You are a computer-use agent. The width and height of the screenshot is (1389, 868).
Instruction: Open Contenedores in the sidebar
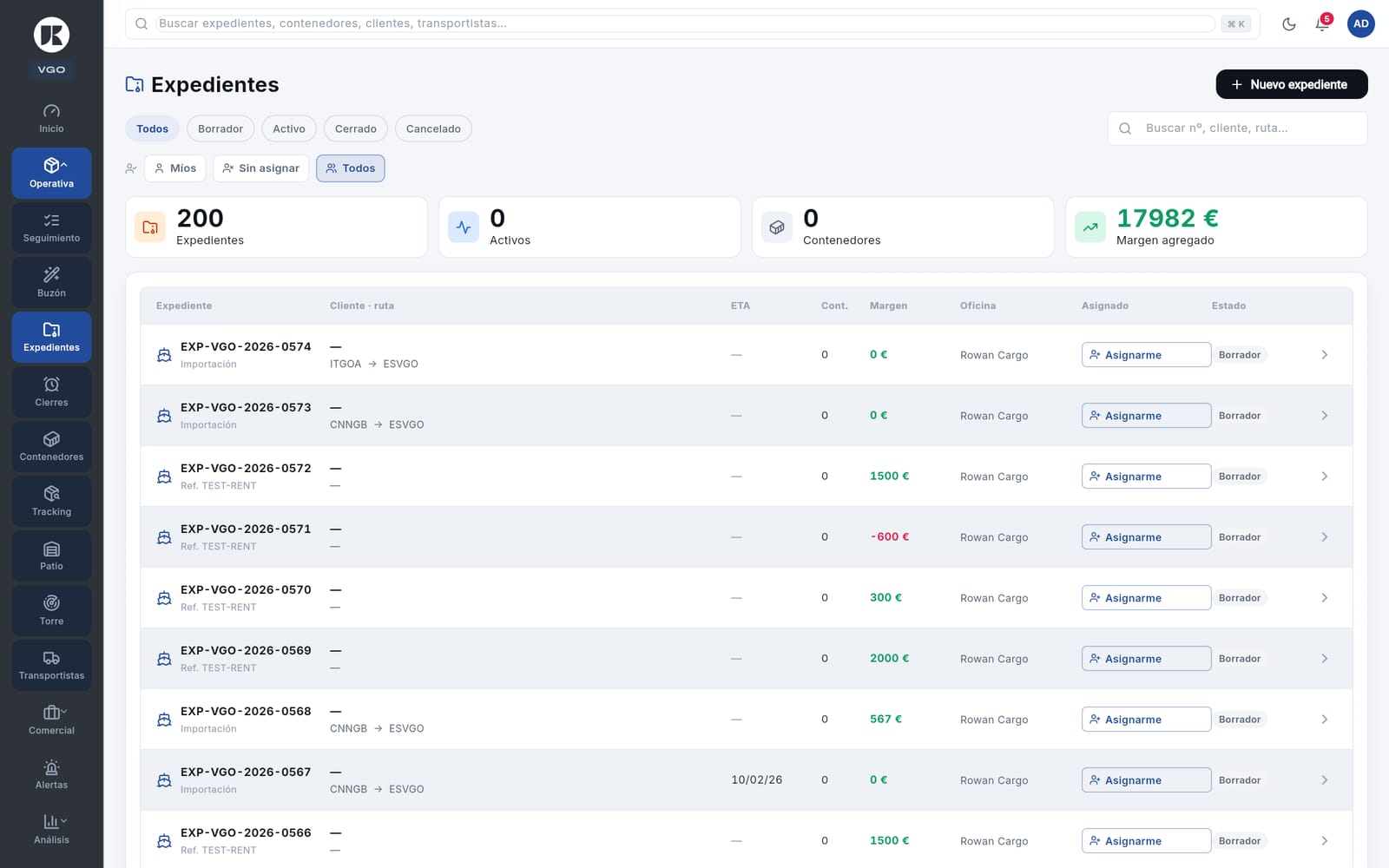click(51, 446)
